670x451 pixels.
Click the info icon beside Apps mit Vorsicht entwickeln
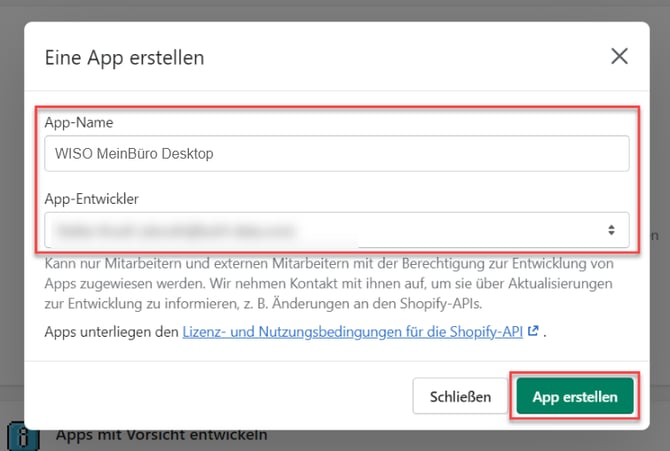tap(23, 437)
